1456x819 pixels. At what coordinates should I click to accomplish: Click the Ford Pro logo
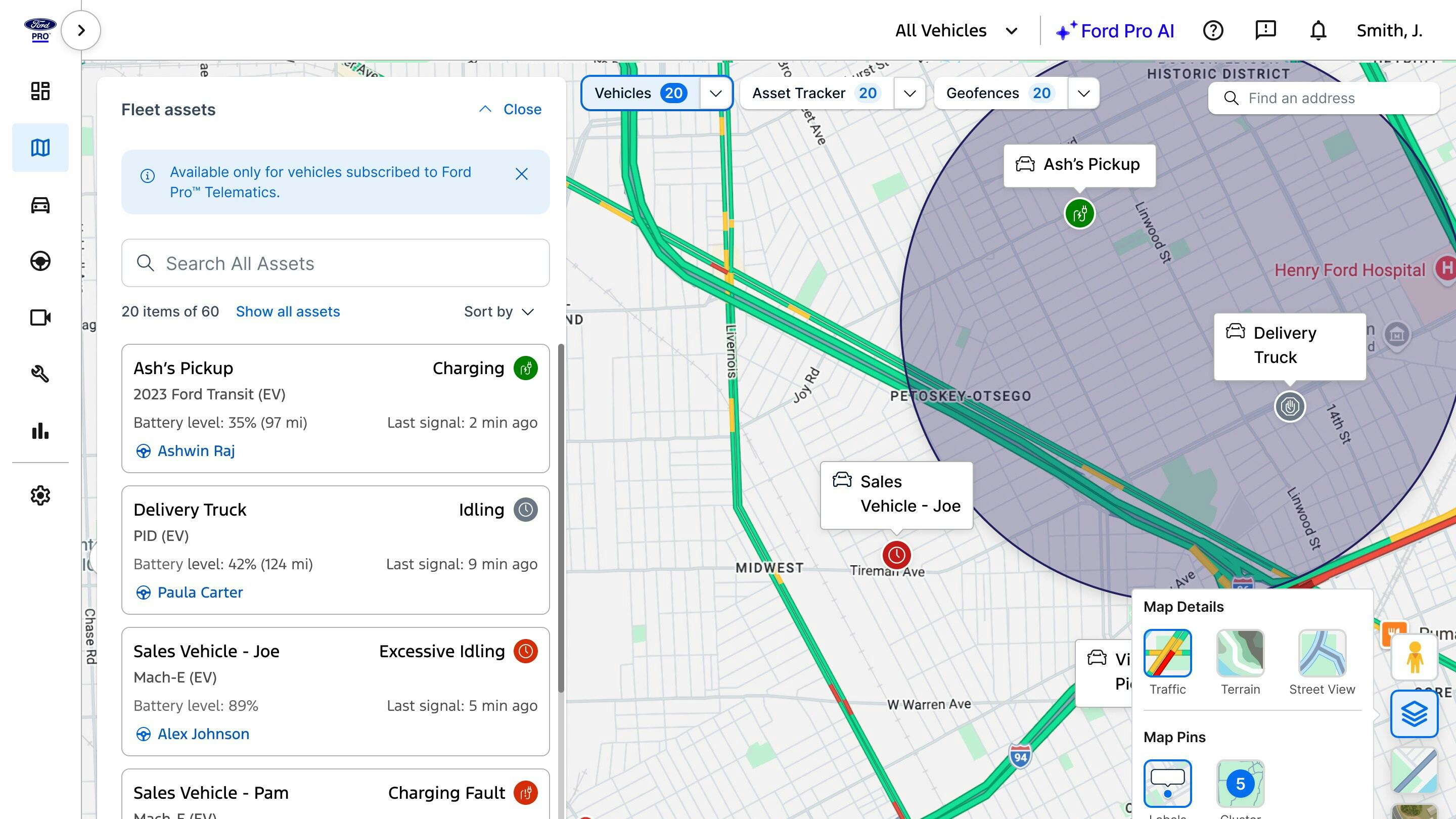40,30
